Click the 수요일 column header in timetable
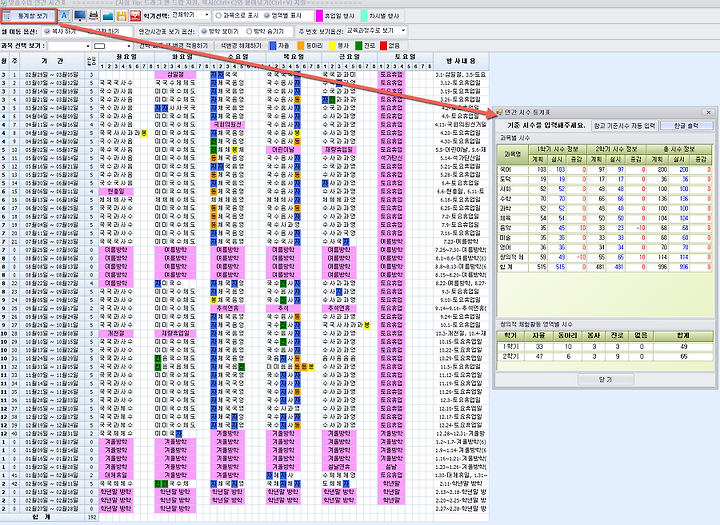720x525 pixels. coord(238,57)
